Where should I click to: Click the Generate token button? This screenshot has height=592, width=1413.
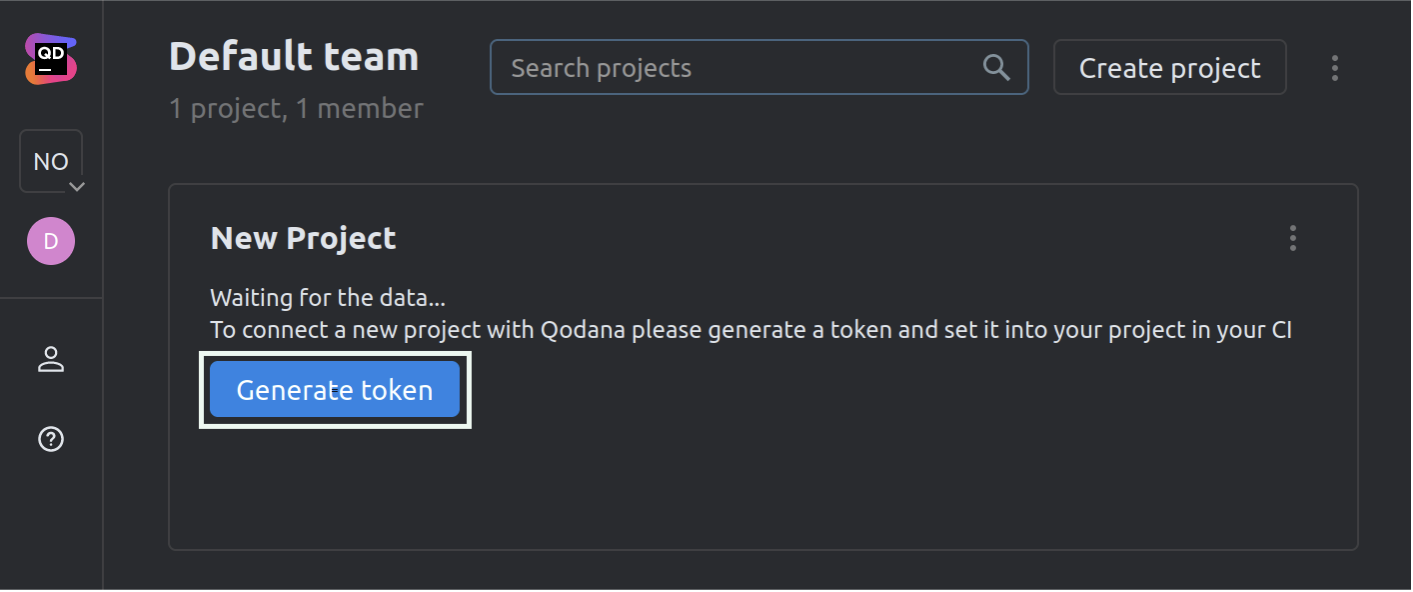point(334,390)
